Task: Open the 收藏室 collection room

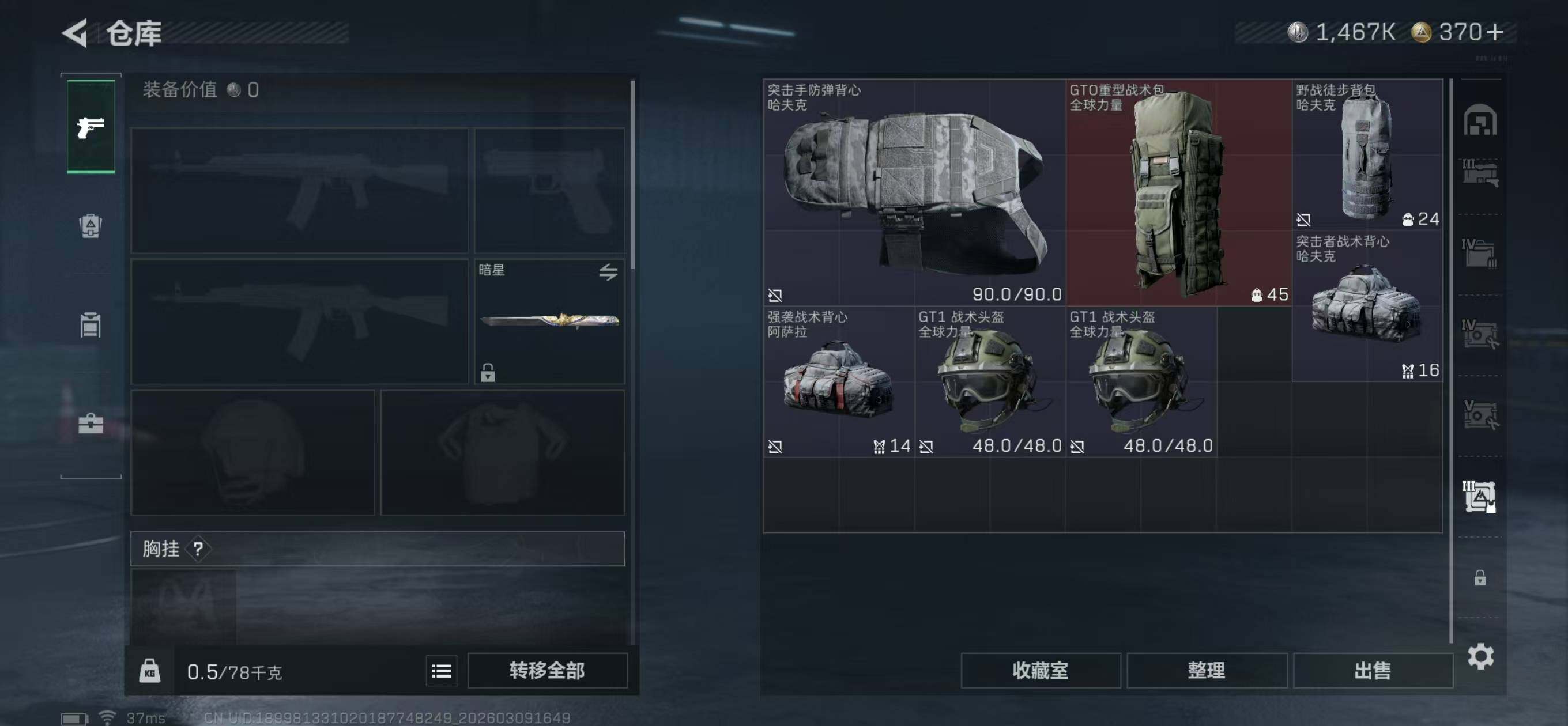Action: (1041, 671)
